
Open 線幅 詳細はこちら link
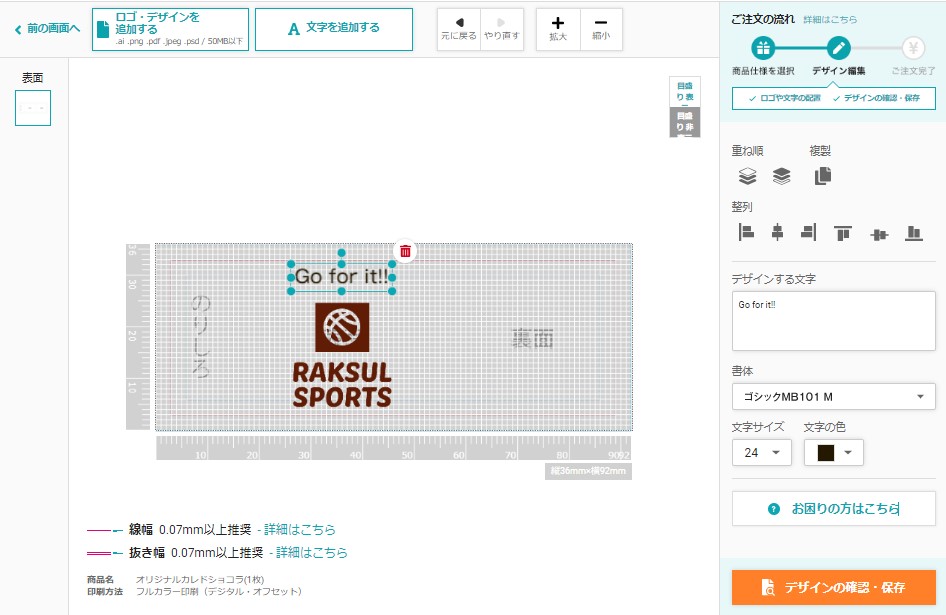[x=299, y=529]
